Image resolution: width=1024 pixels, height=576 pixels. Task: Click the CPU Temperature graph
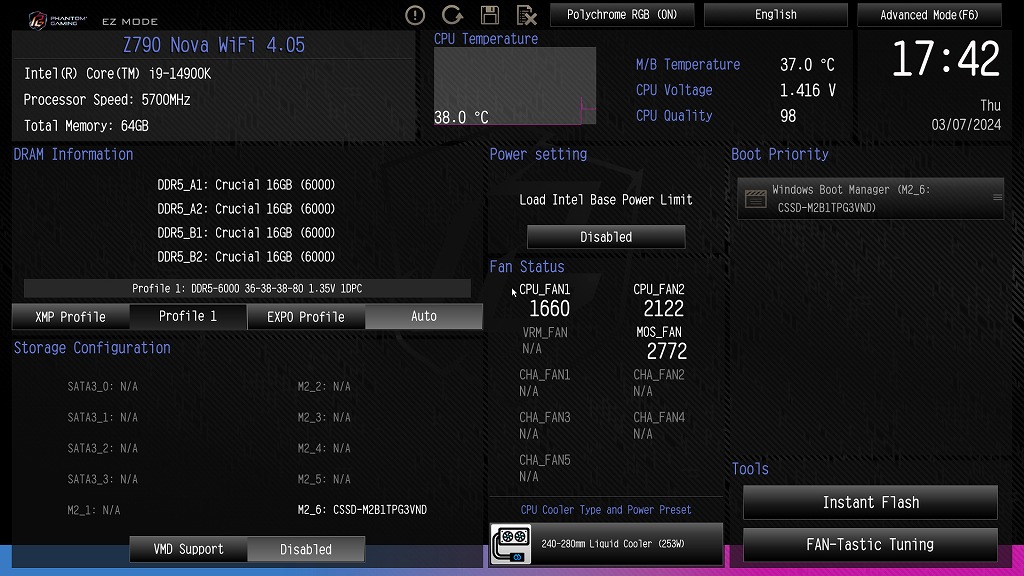pos(515,86)
